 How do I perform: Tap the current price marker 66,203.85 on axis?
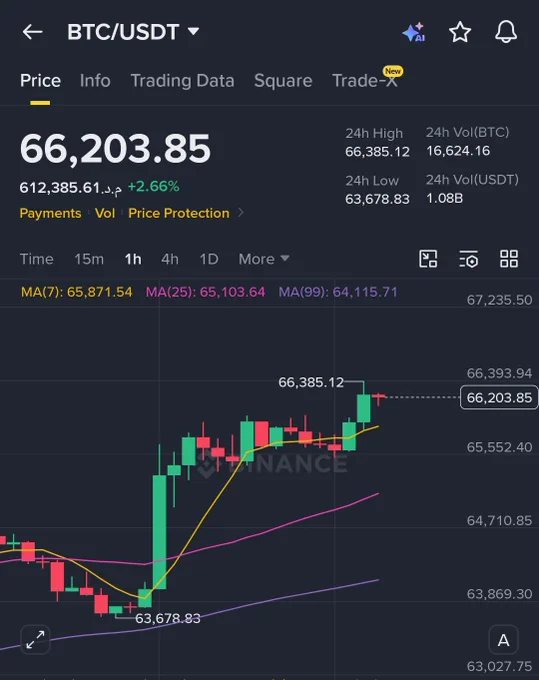499,397
